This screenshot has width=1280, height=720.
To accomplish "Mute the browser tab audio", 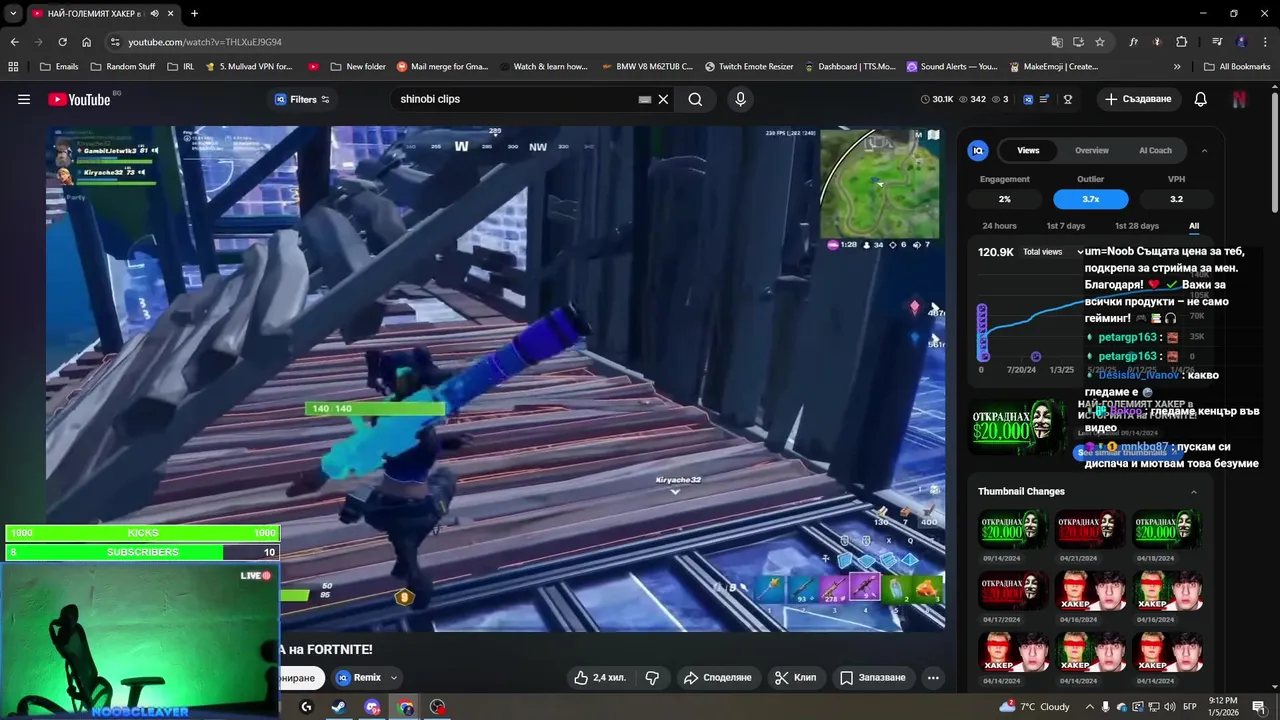I will tap(154, 13).
